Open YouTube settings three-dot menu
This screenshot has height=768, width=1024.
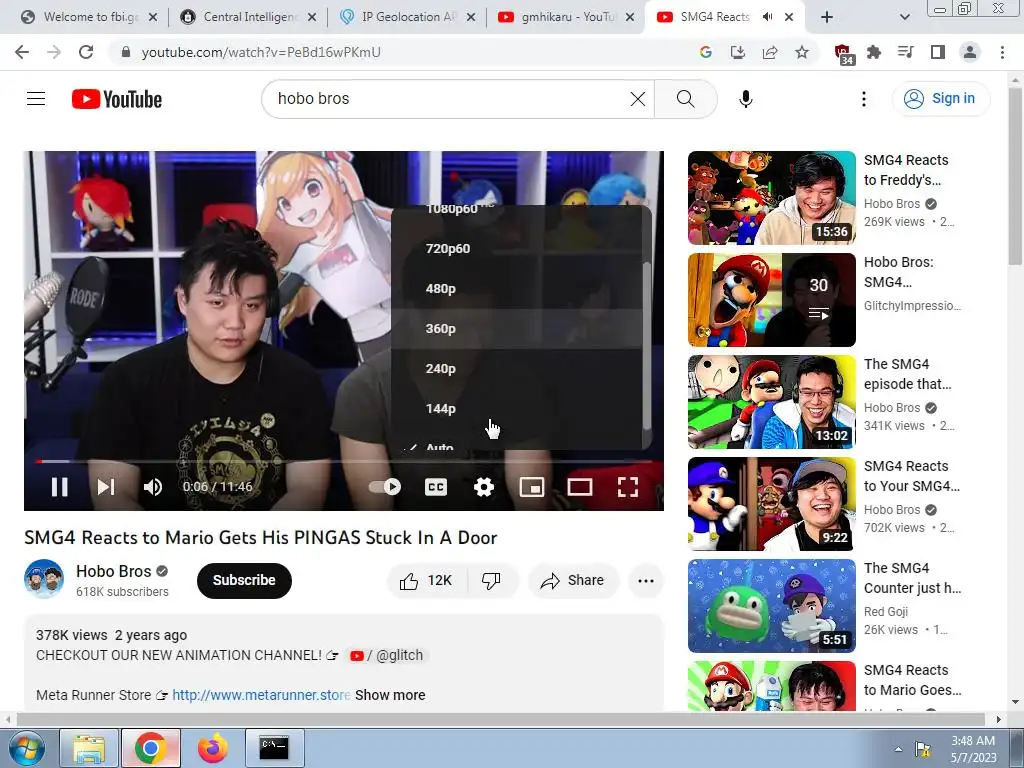[x=863, y=99]
